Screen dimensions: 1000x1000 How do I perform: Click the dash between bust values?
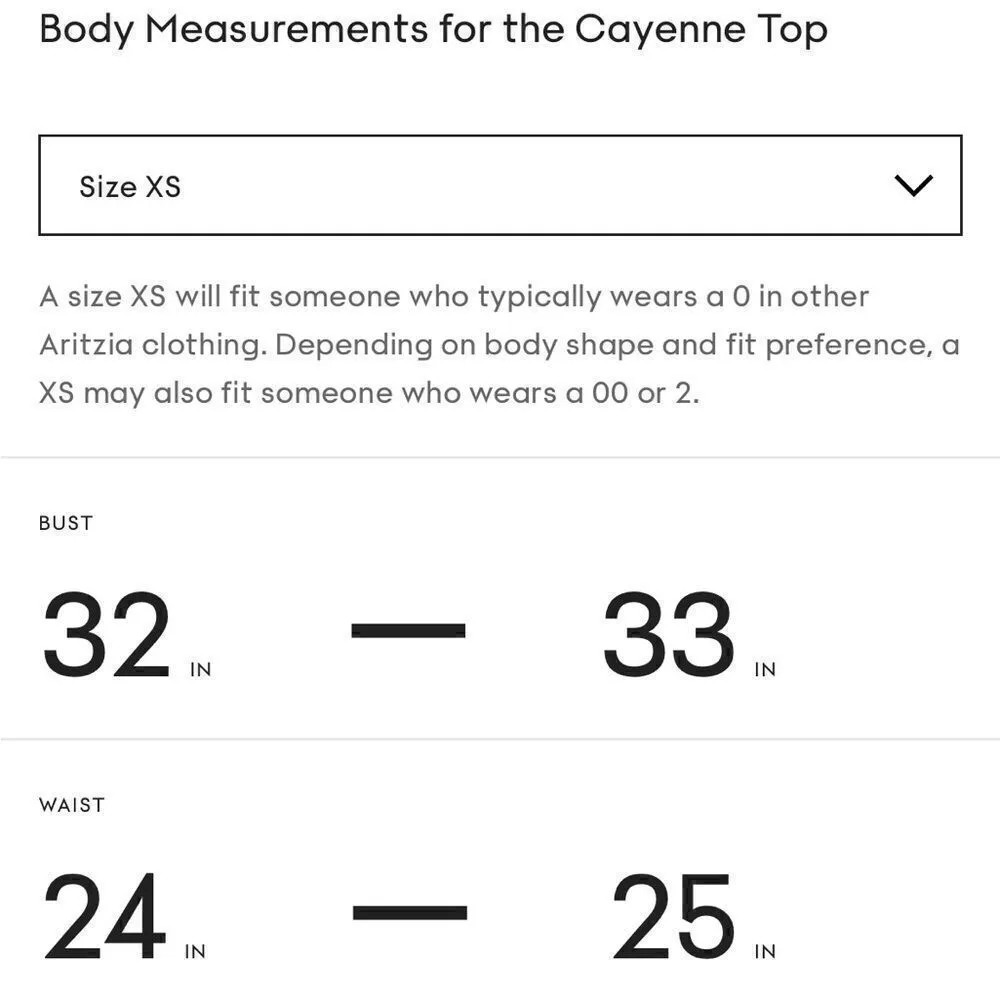[408, 630]
